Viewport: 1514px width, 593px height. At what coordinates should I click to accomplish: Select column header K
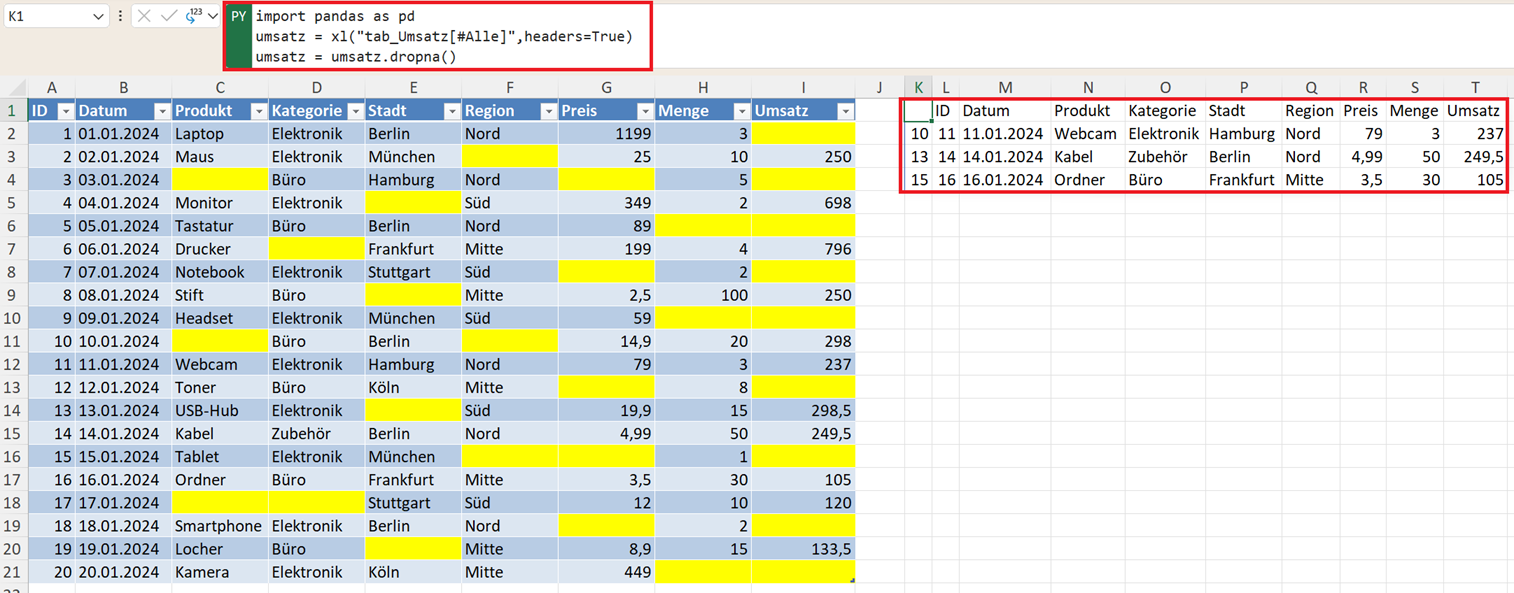tap(918, 88)
